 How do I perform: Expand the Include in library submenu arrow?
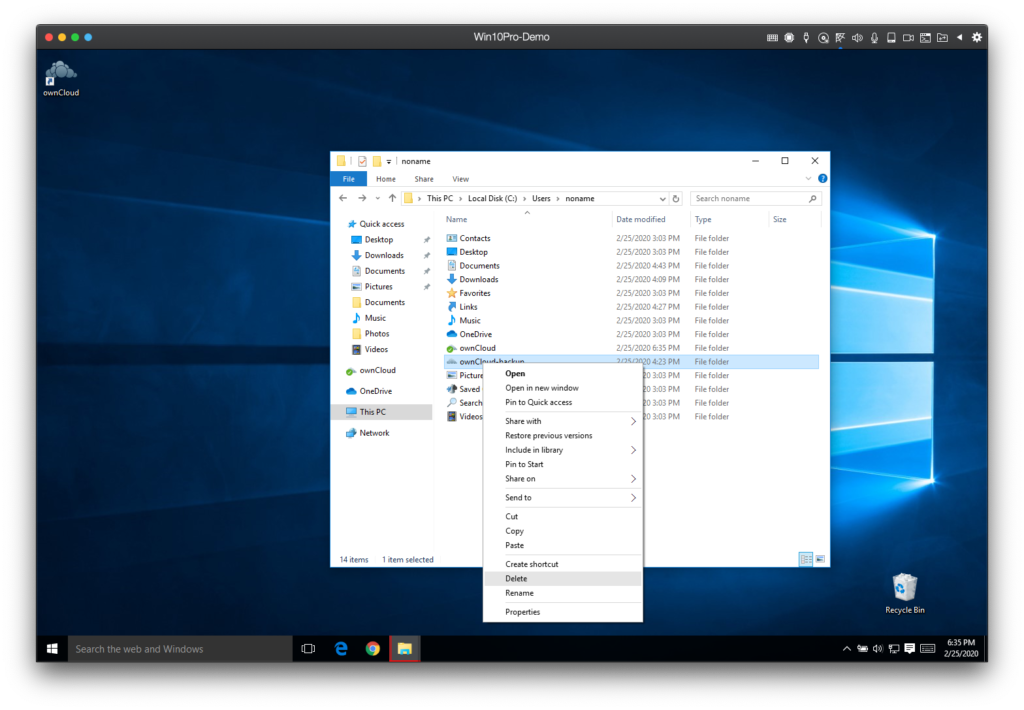(x=633, y=450)
